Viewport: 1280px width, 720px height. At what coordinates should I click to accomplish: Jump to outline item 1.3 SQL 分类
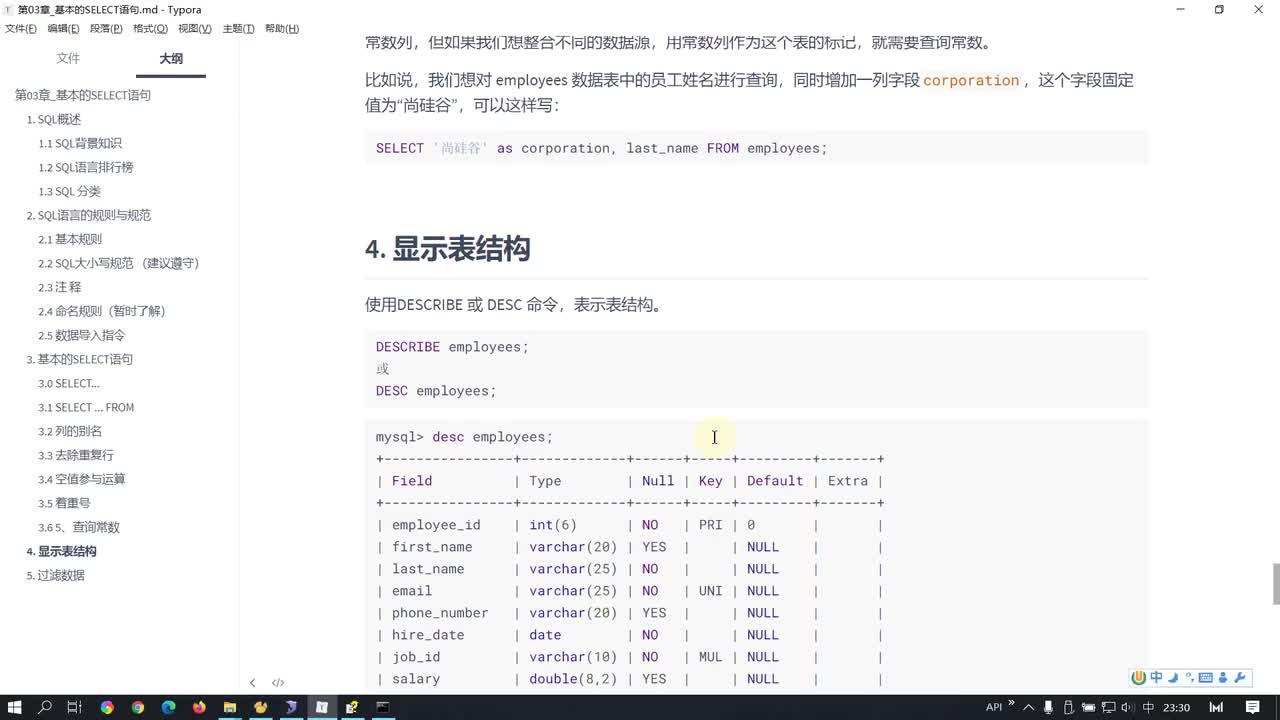tap(70, 191)
